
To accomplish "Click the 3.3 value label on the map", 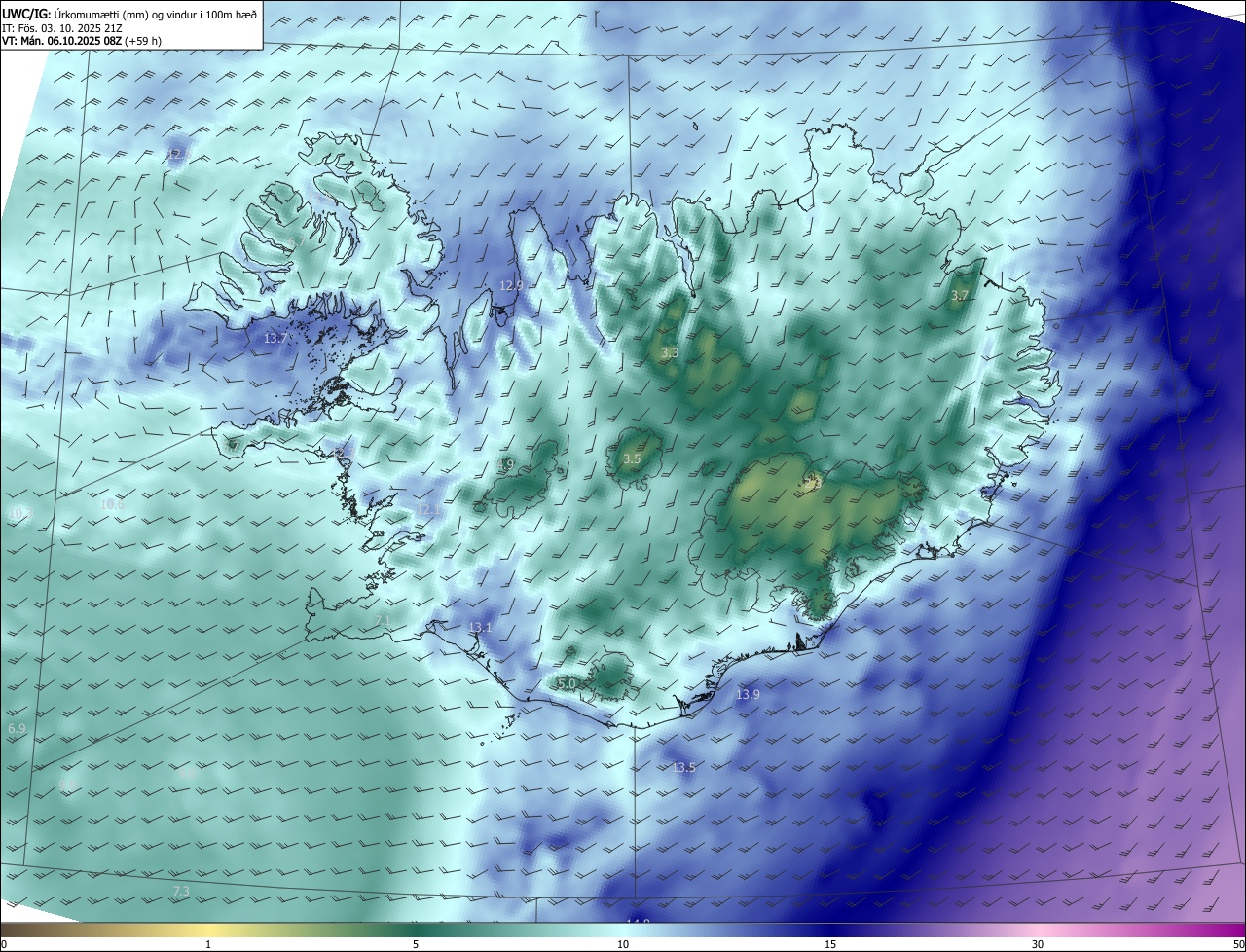I will (x=670, y=352).
